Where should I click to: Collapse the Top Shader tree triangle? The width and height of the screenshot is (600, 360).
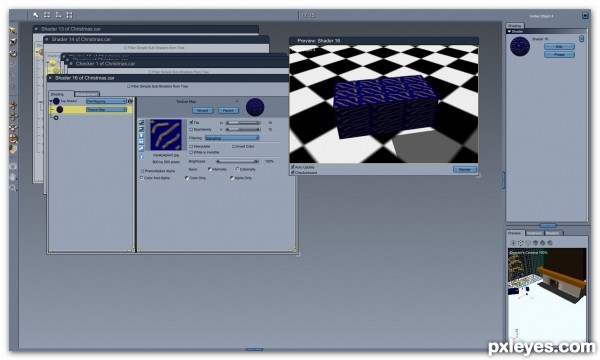click(51, 101)
